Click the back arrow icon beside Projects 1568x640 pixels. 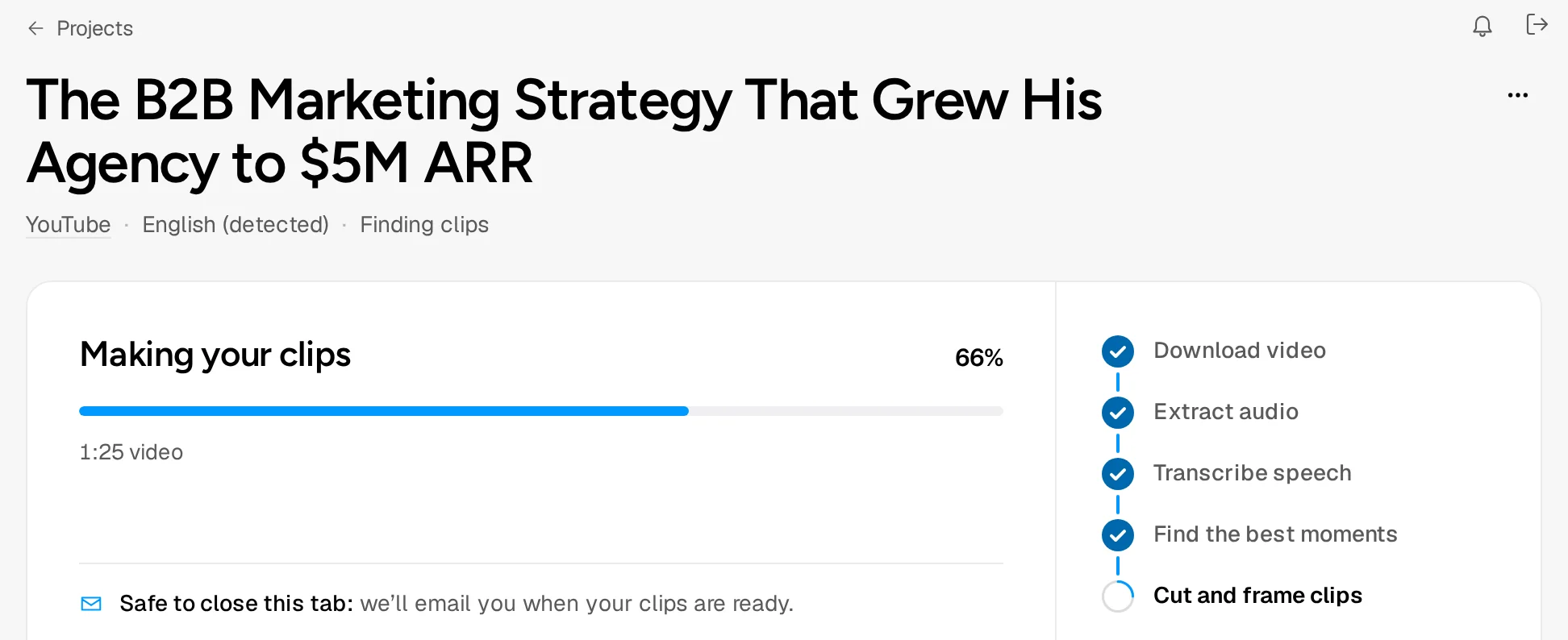[35, 29]
